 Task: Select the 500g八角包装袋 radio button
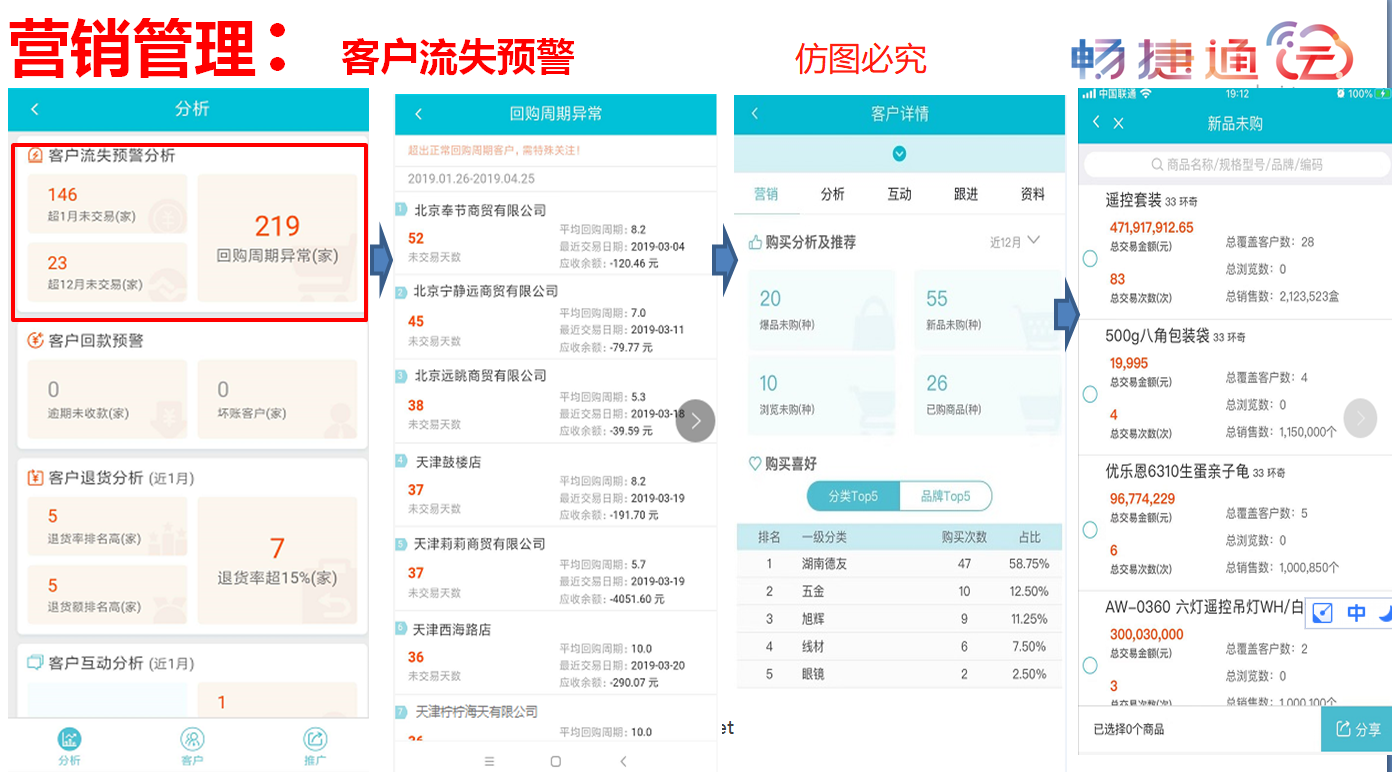[1091, 394]
